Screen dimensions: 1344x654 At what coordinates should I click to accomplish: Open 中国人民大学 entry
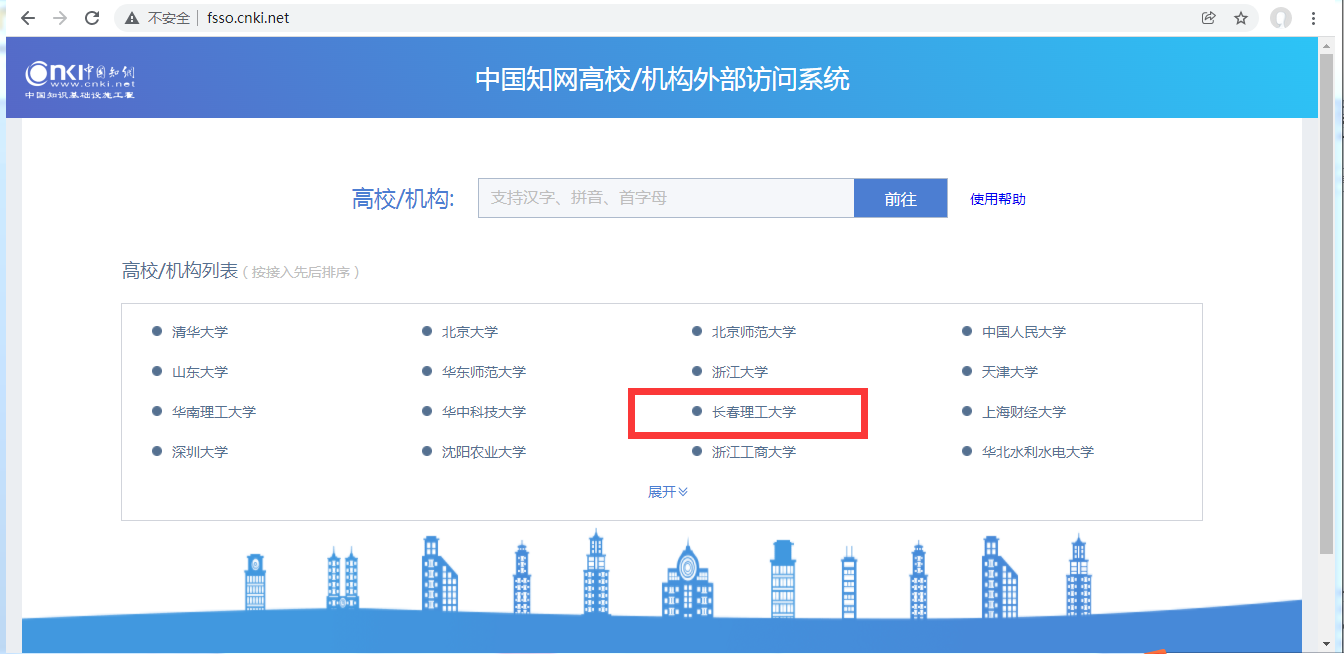1024,332
